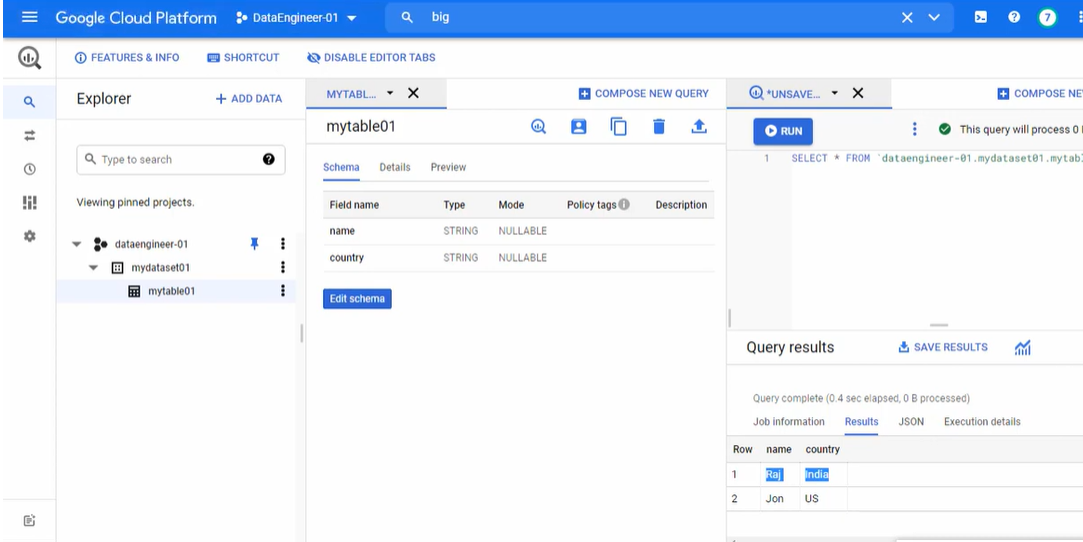
Task: Click Compose New Query above mytable01
Action: tap(644, 93)
